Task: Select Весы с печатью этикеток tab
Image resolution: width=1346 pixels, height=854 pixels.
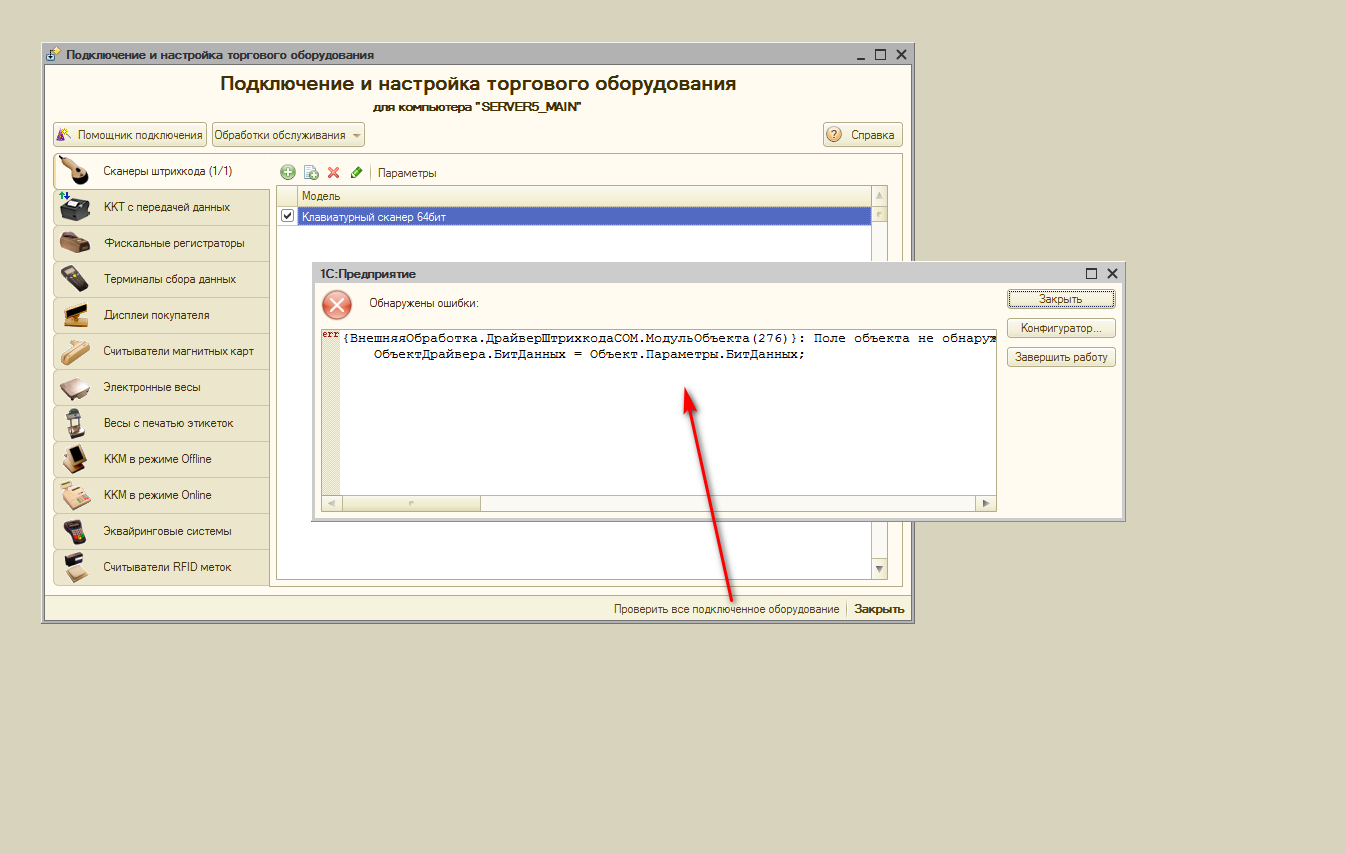Action: pyautogui.click(x=161, y=423)
